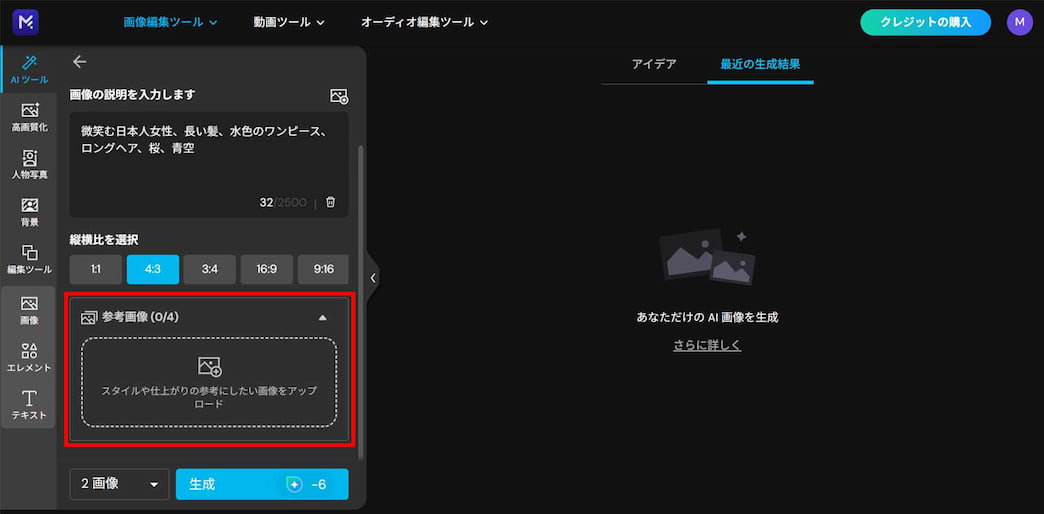Click the 32/2500 character counter

(283, 202)
